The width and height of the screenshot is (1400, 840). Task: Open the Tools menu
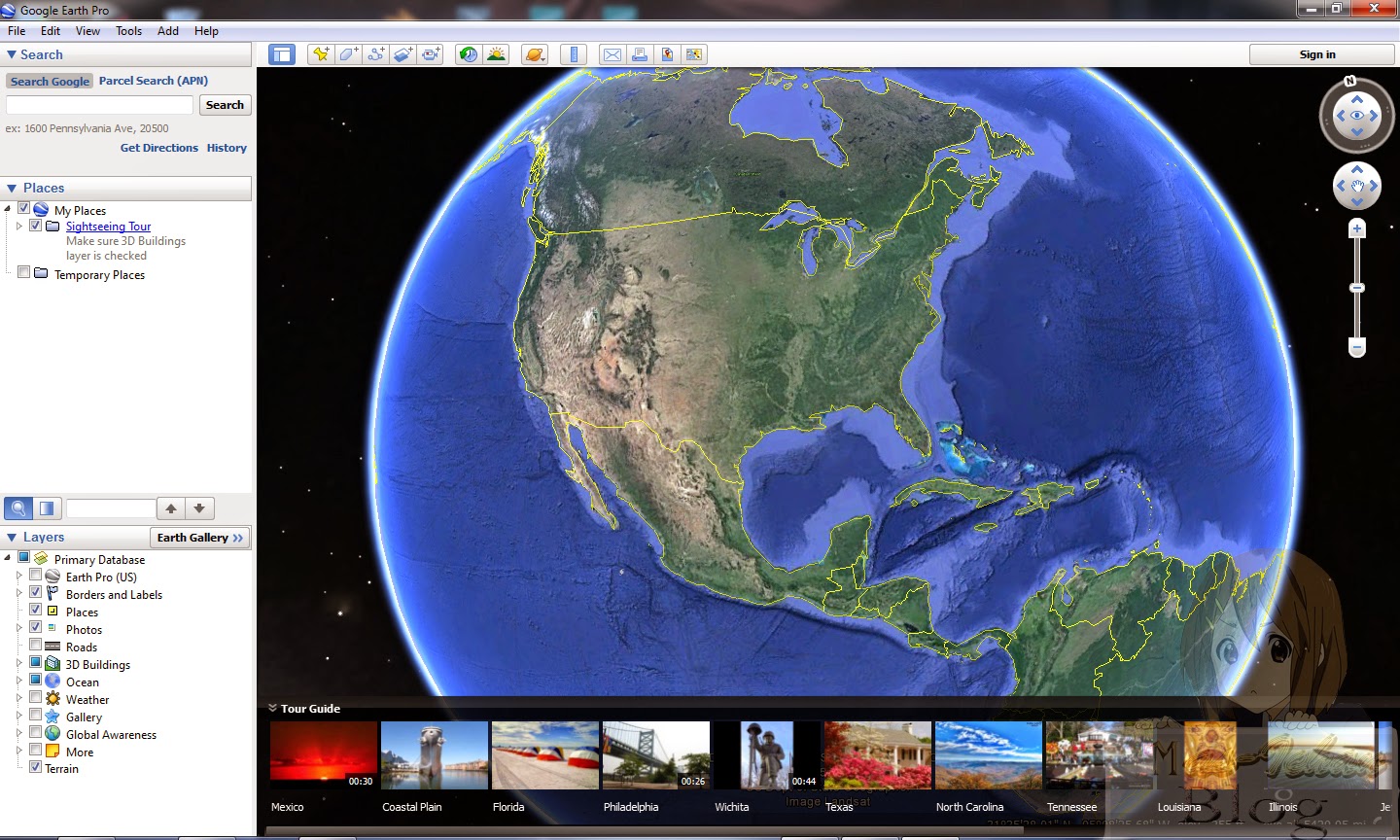(128, 31)
